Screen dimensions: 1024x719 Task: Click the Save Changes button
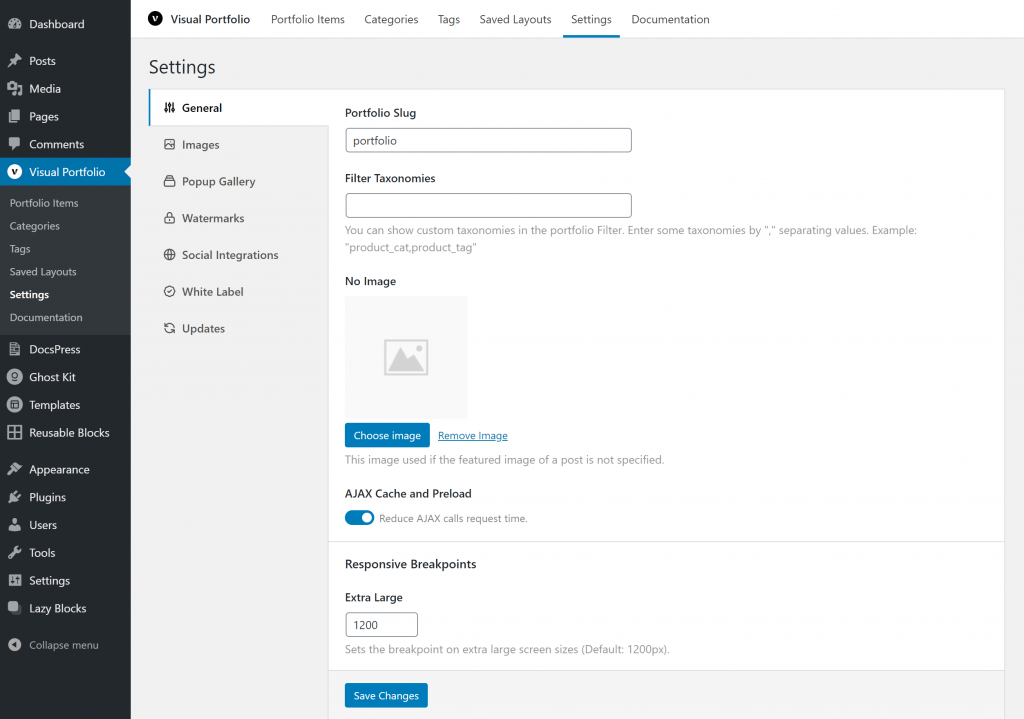pos(386,695)
